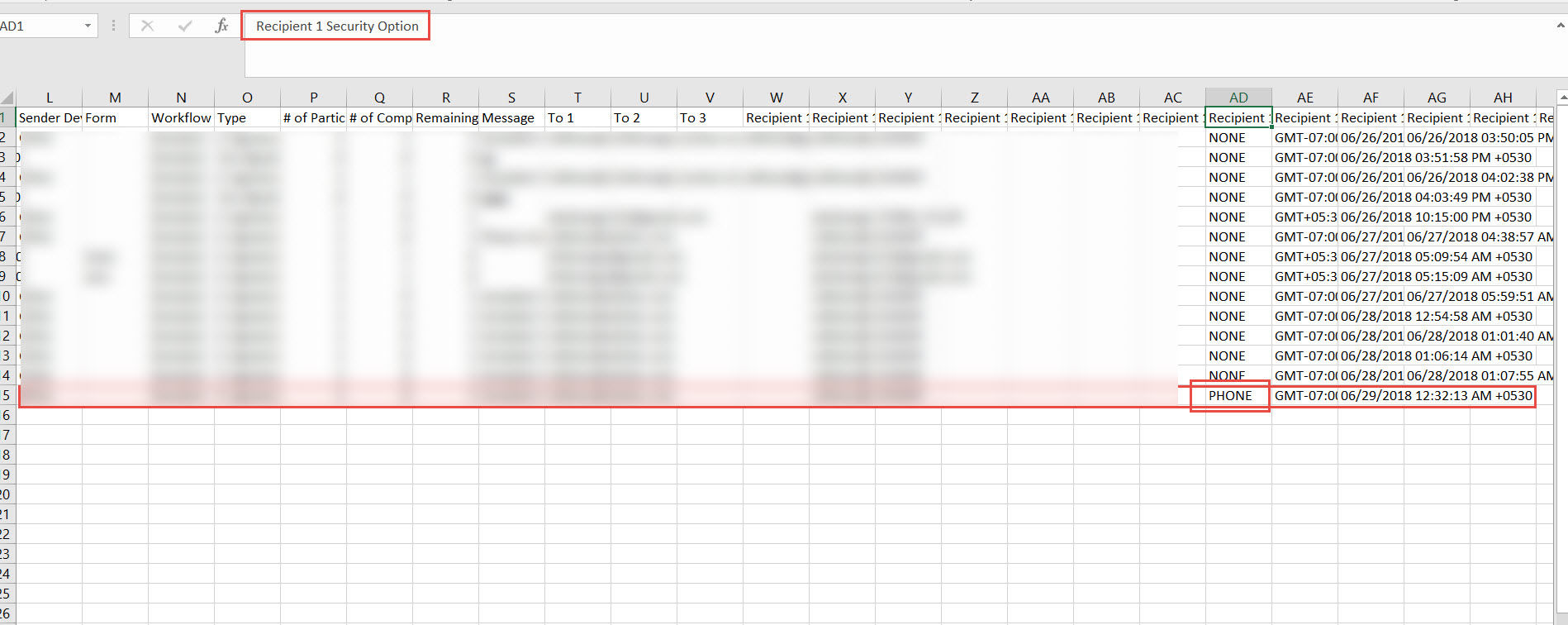Select column M header

pyautogui.click(x=115, y=98)
